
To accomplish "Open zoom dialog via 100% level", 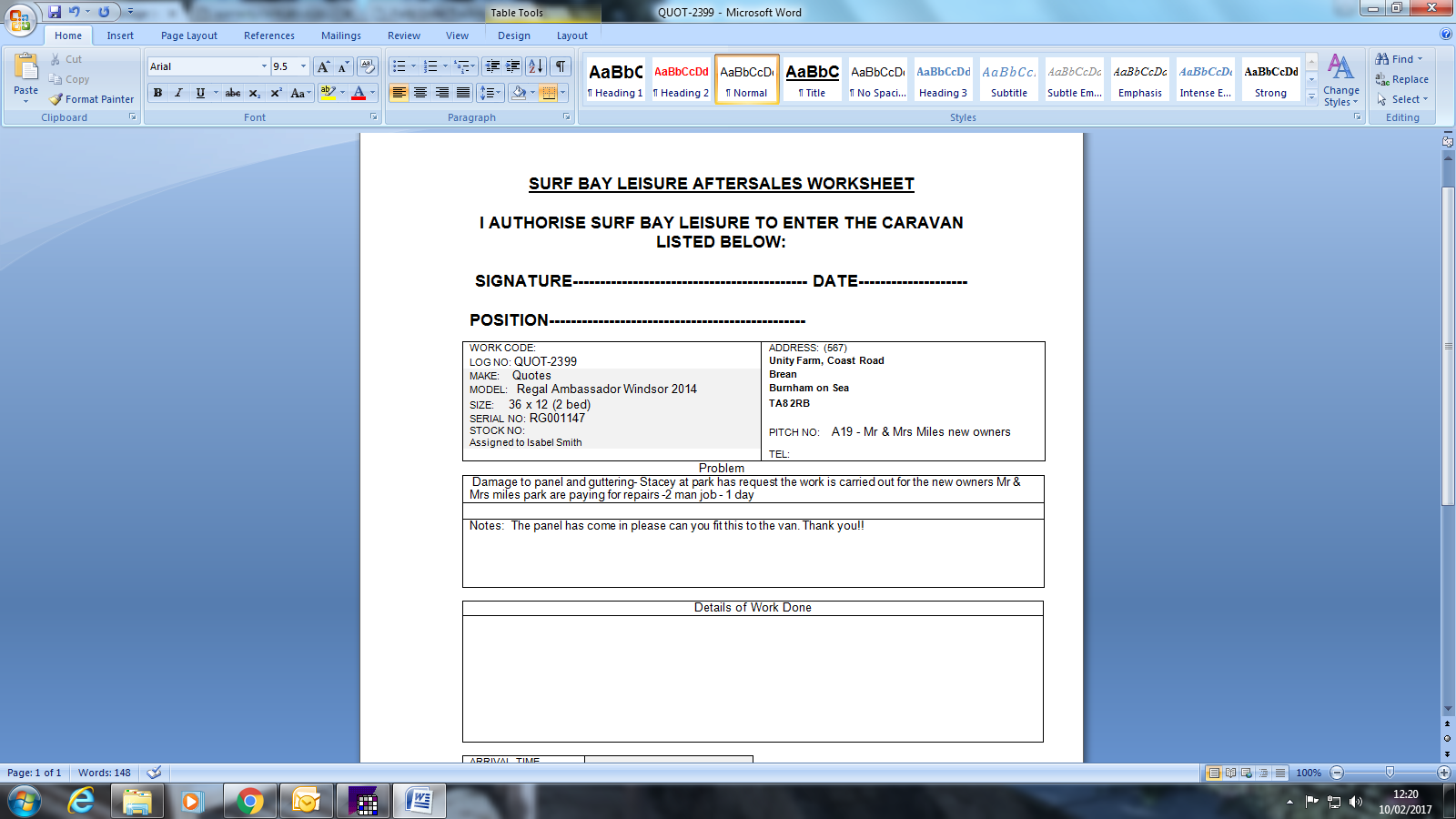I will (1309, 773).
